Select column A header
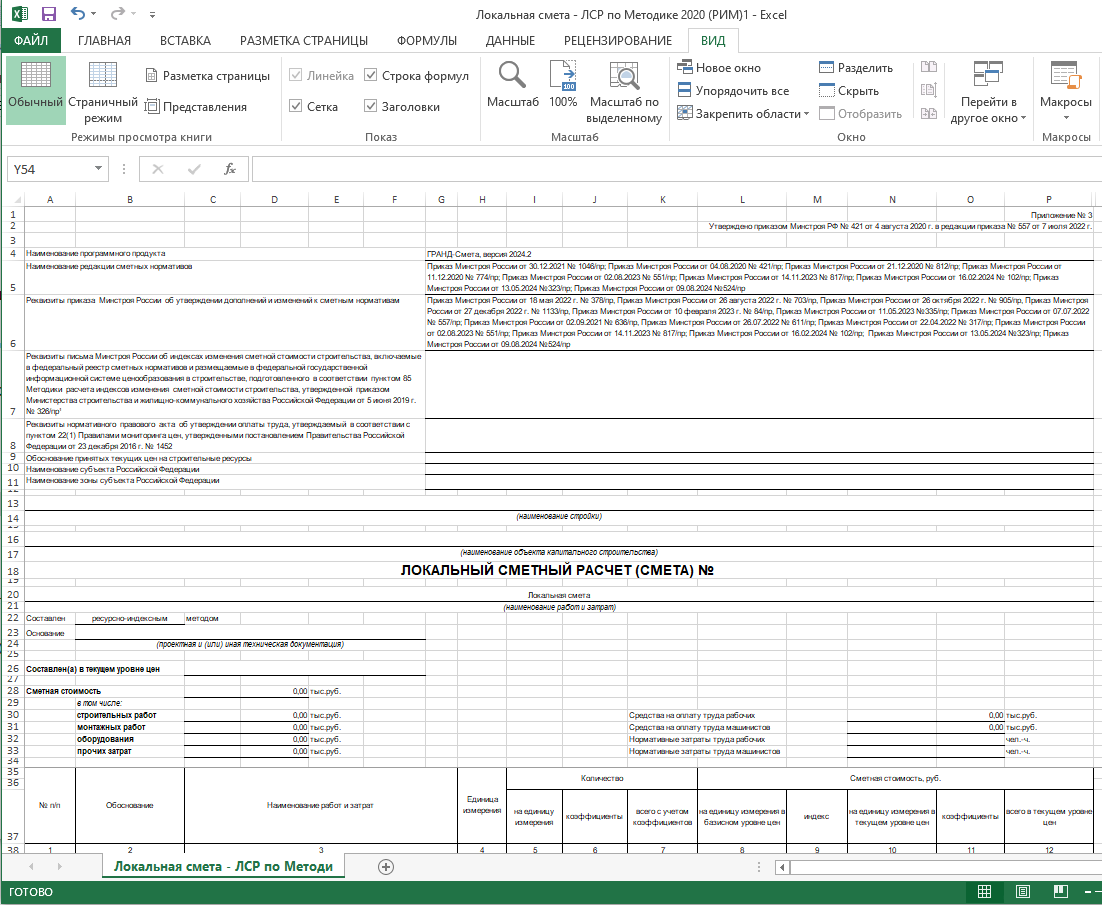The height and width of the screenshot is (905, 1102). 50,200
